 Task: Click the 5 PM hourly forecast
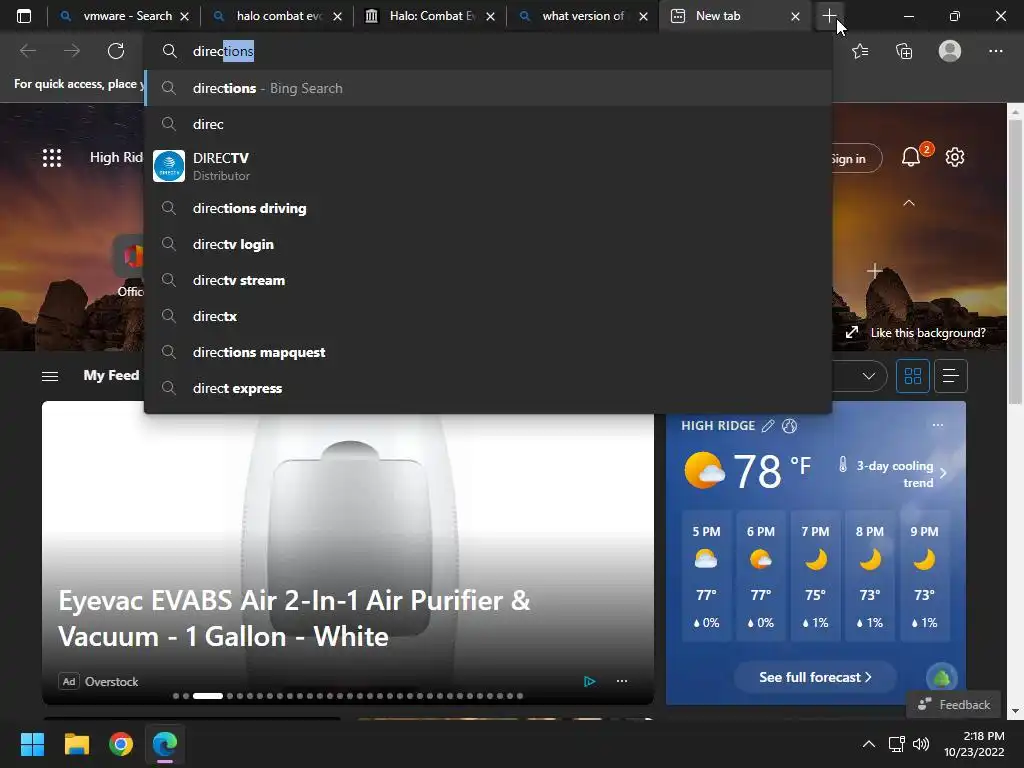click(x=706, y=577)
